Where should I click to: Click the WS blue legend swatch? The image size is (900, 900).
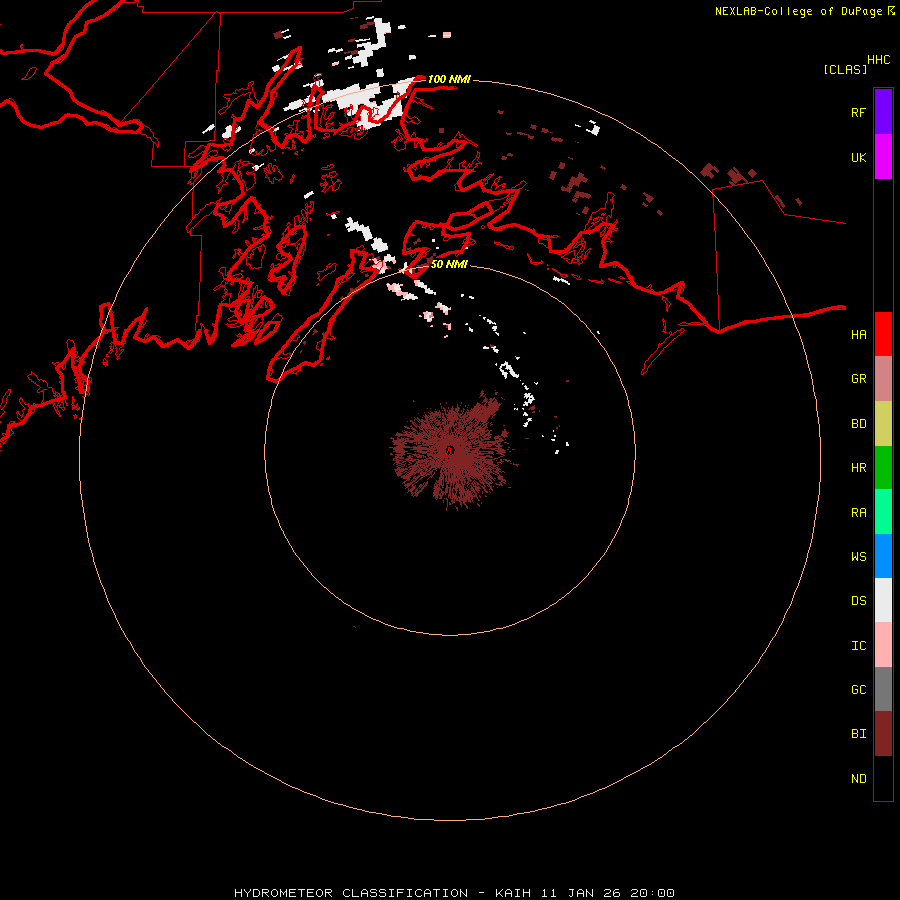point(883,556)
